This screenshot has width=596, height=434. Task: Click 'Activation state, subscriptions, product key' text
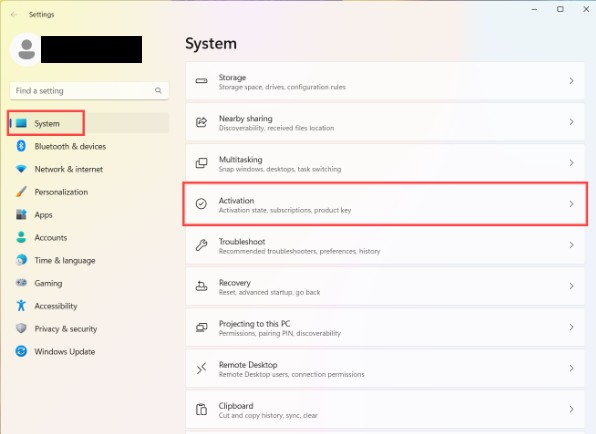pos(285,210)
